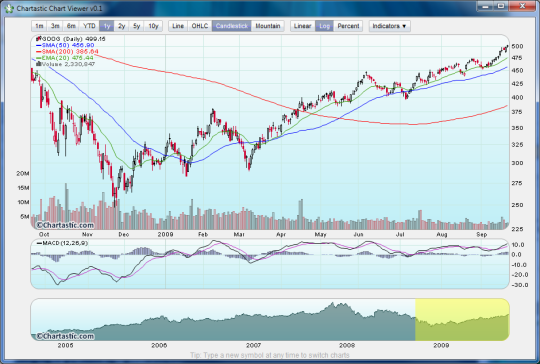Switch range to 3m
Image resolution: width=540 pixels, height=364 pixels.
coord(55,26)
